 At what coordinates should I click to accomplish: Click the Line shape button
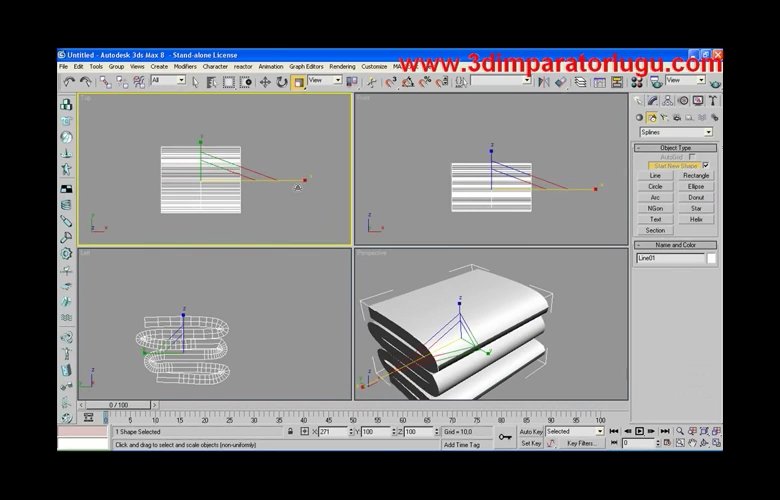pos(655,176)
